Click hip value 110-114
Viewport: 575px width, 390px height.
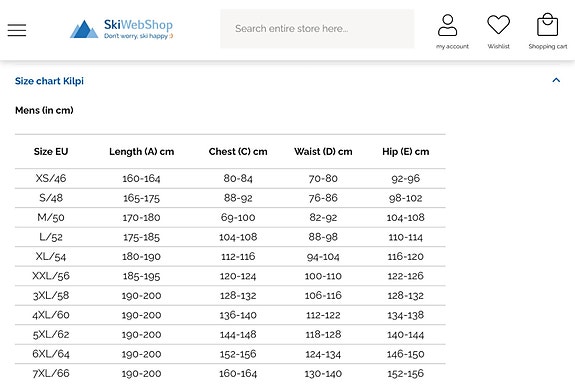pos(406,237)
